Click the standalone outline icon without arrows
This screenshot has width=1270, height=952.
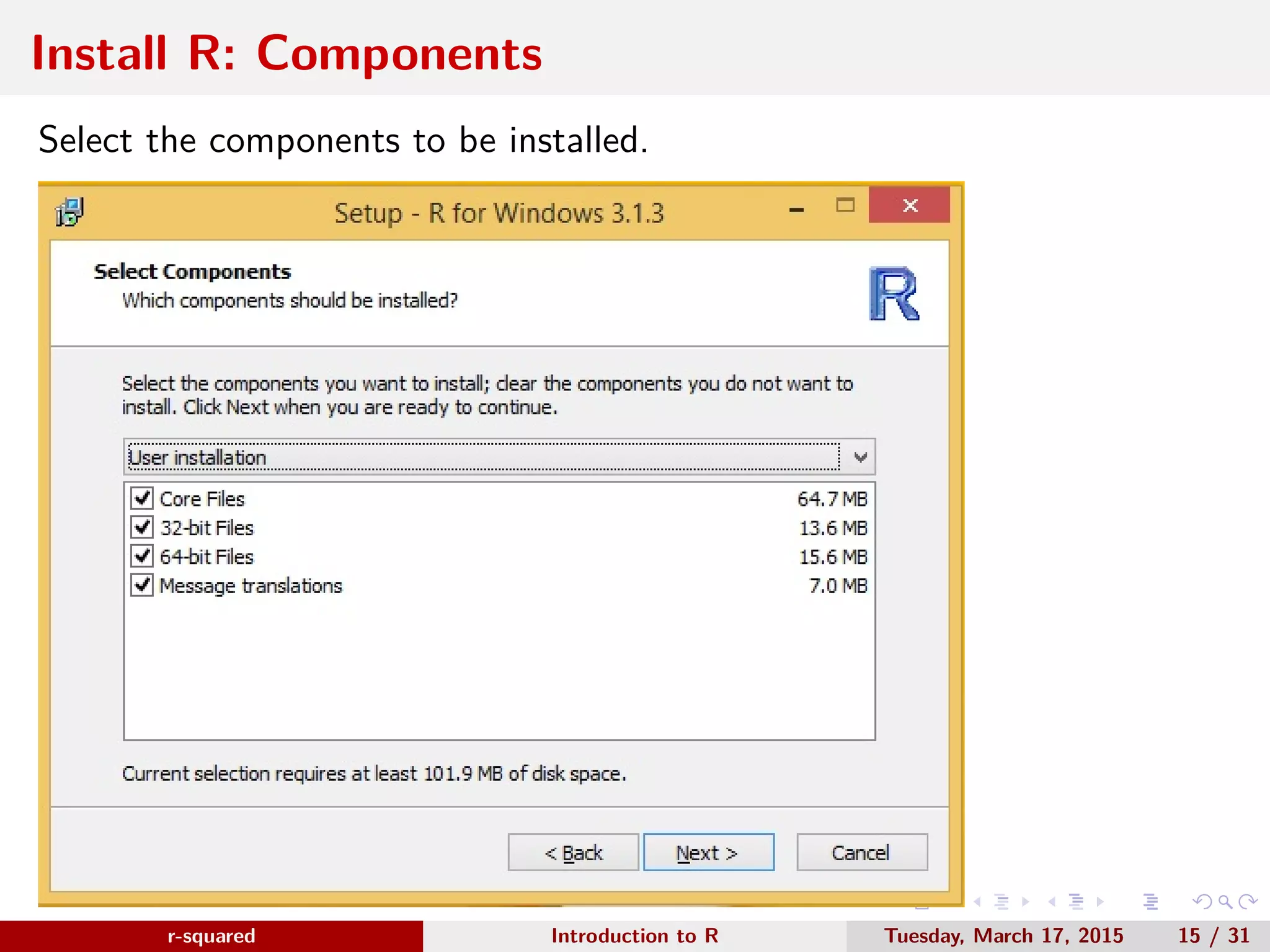pos(1150,902)
